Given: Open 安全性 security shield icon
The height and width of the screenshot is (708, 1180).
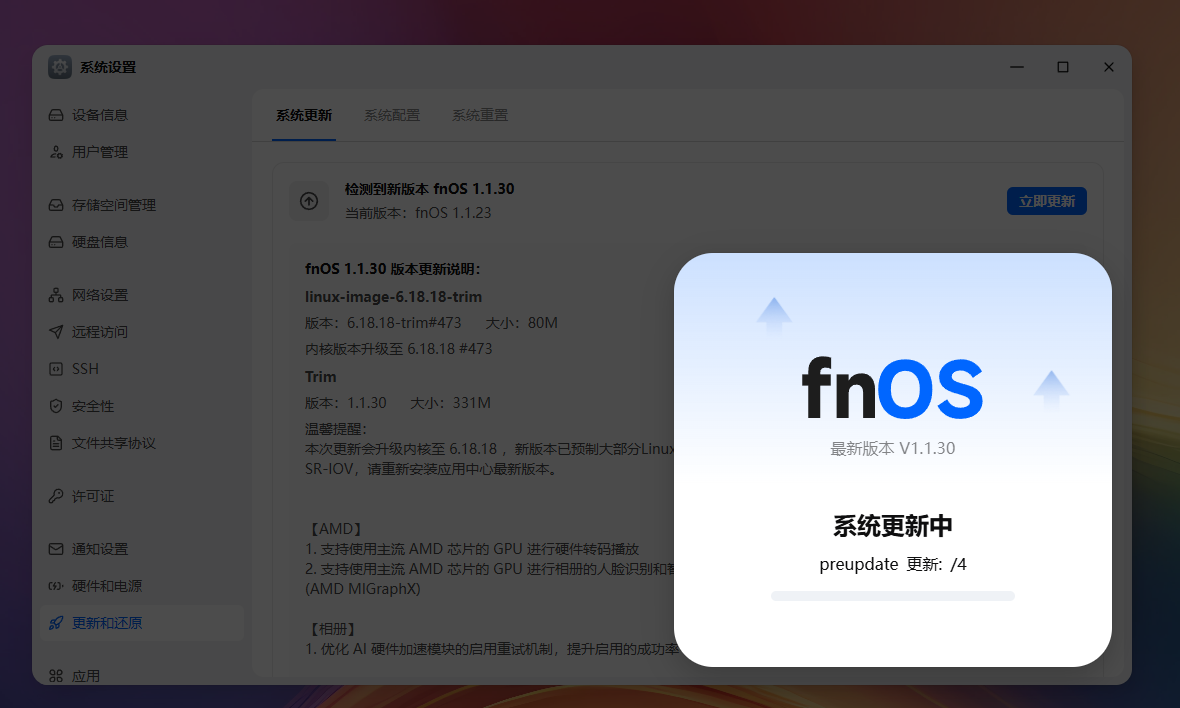Looking at the screenshot, I should pos(55,405).
